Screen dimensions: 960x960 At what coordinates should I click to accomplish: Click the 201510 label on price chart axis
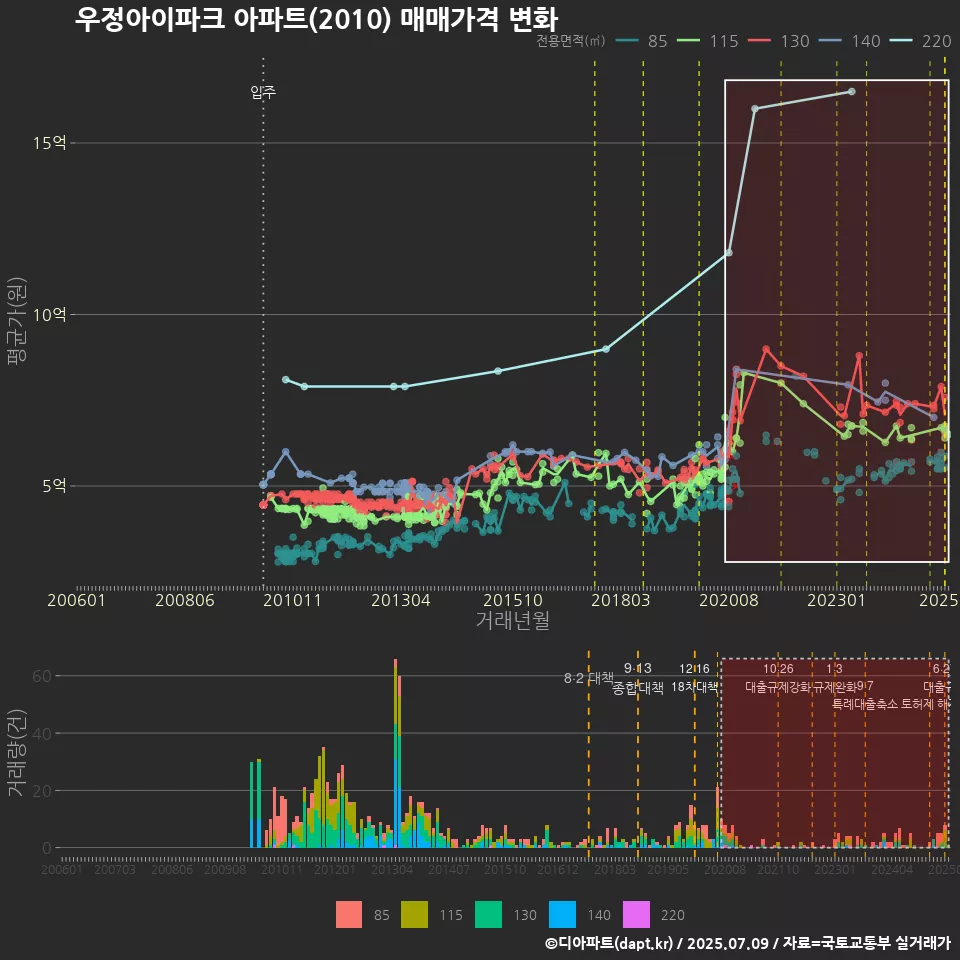point(512,600)
